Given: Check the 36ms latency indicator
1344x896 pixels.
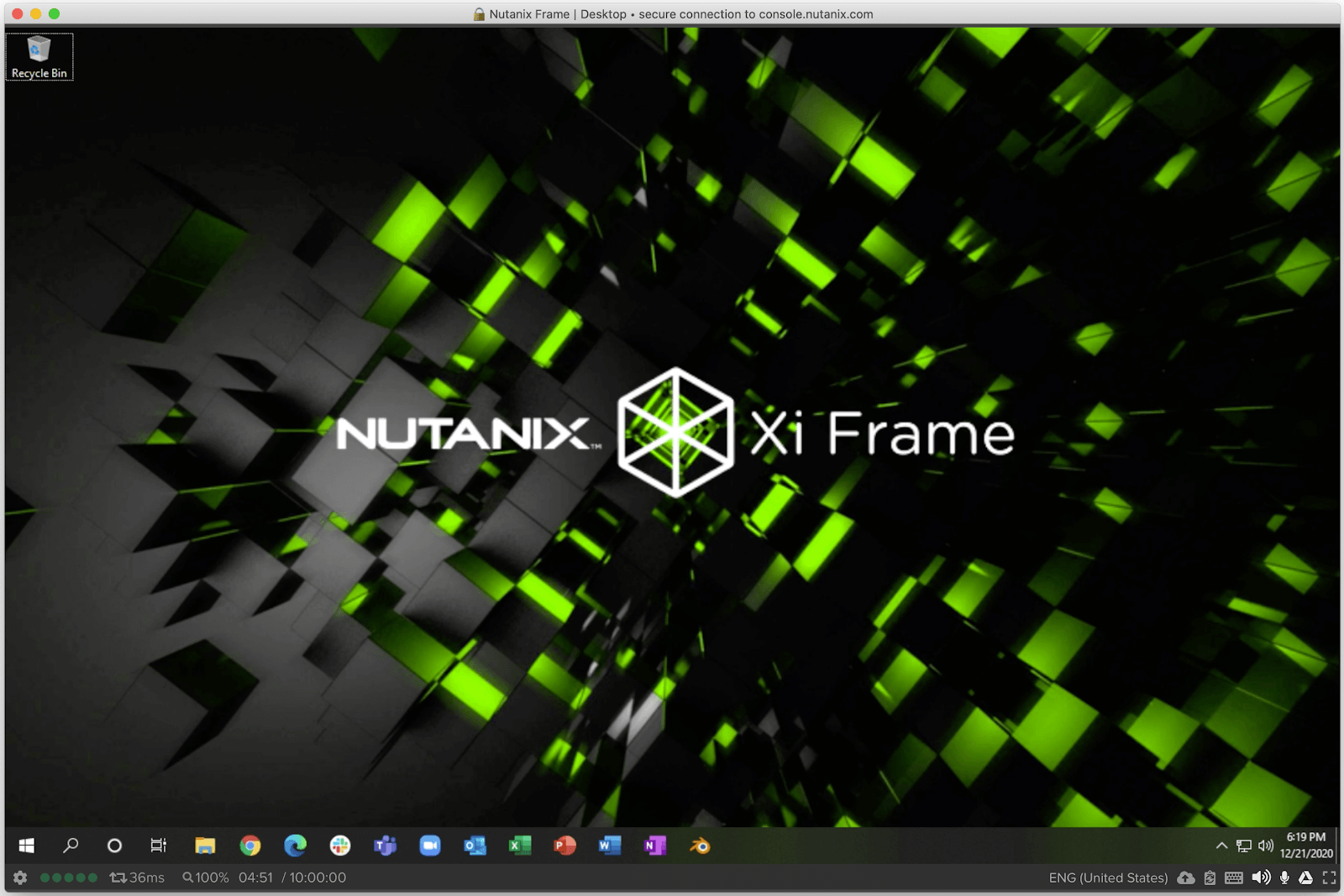Looking at the screenshot, I should [x=138, y=878].
